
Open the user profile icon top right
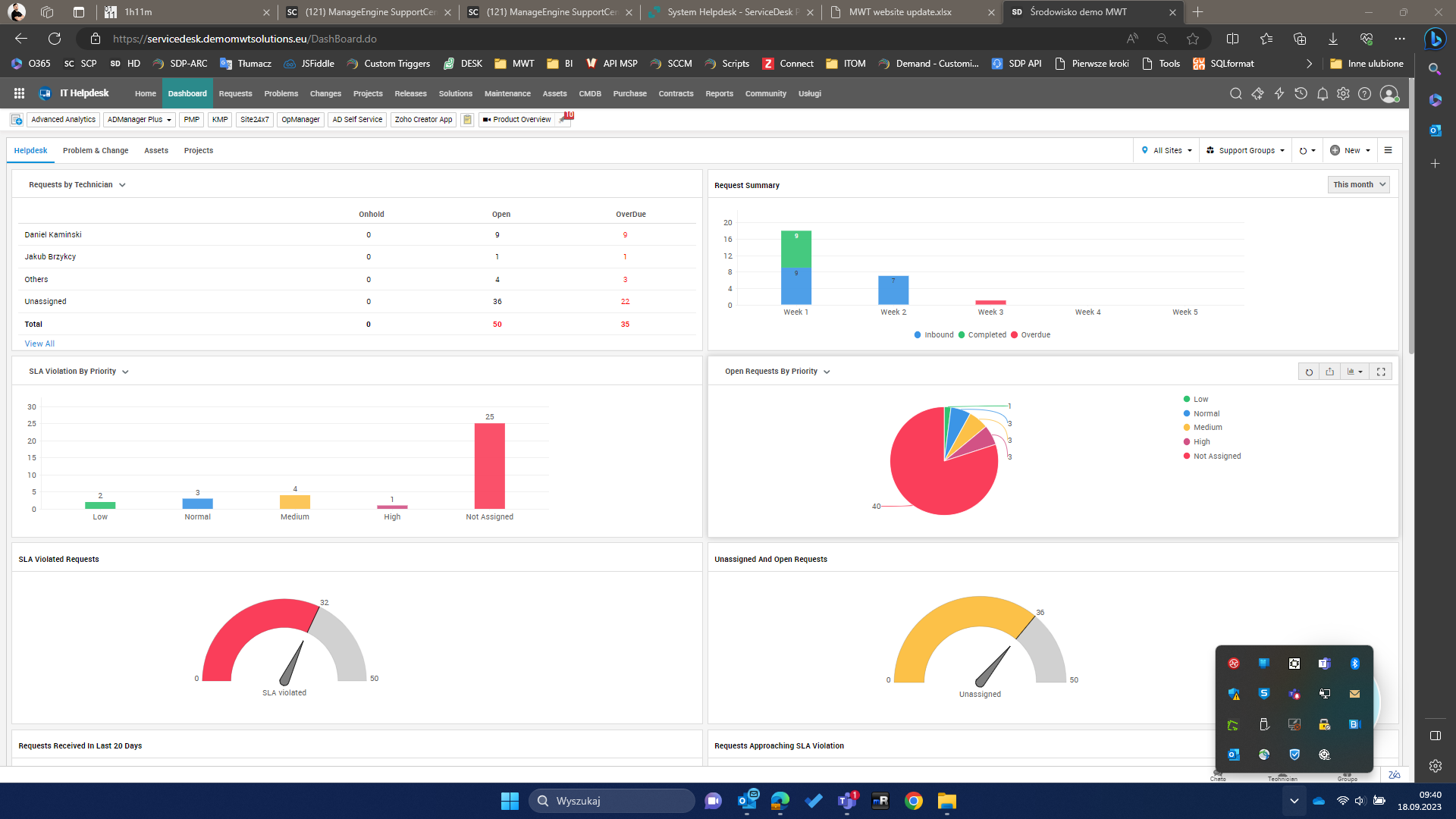pyautogui.click(x=1389, y=93)
